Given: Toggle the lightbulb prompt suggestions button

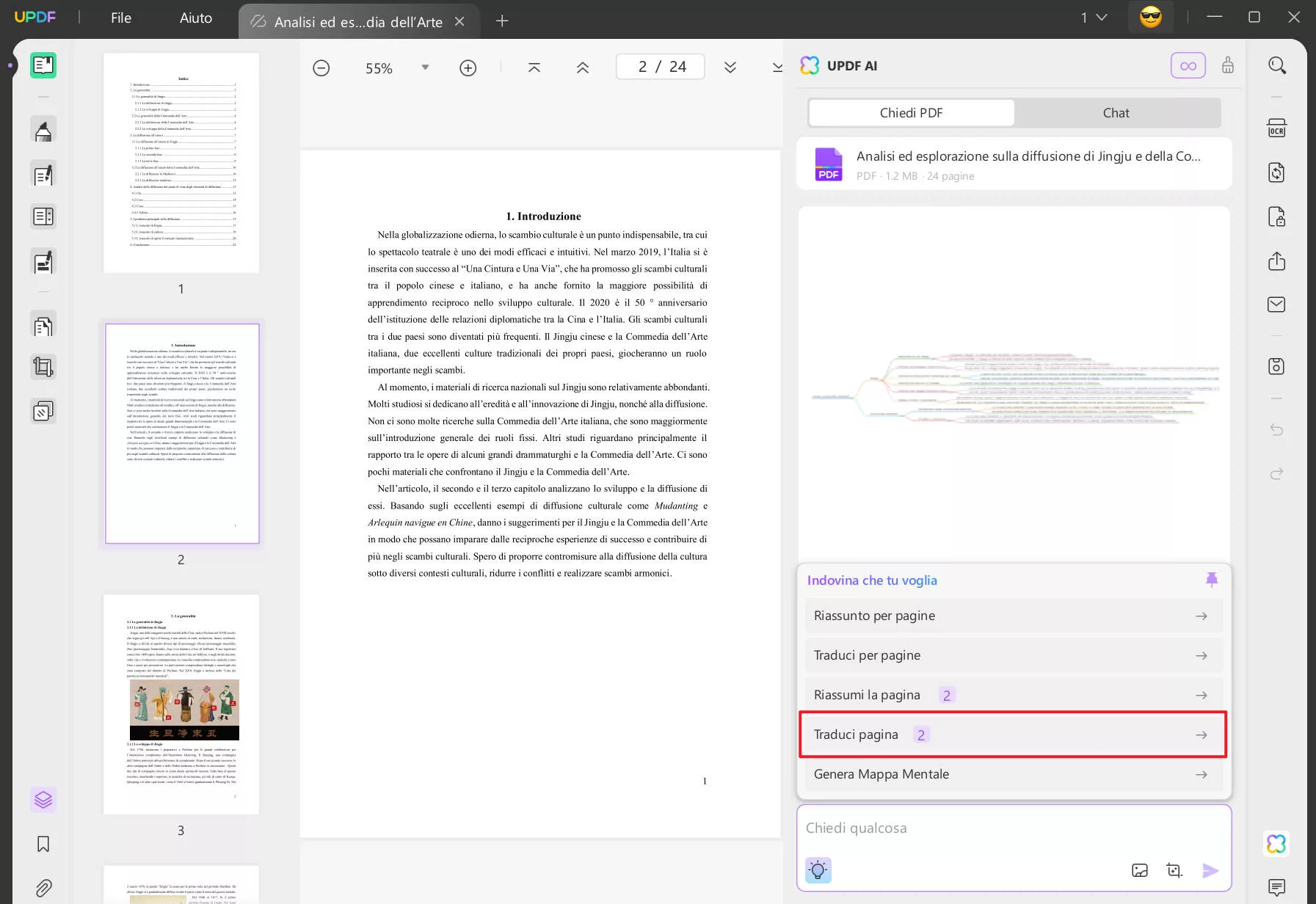Looking at the screenshot, I should pos(818,870).
